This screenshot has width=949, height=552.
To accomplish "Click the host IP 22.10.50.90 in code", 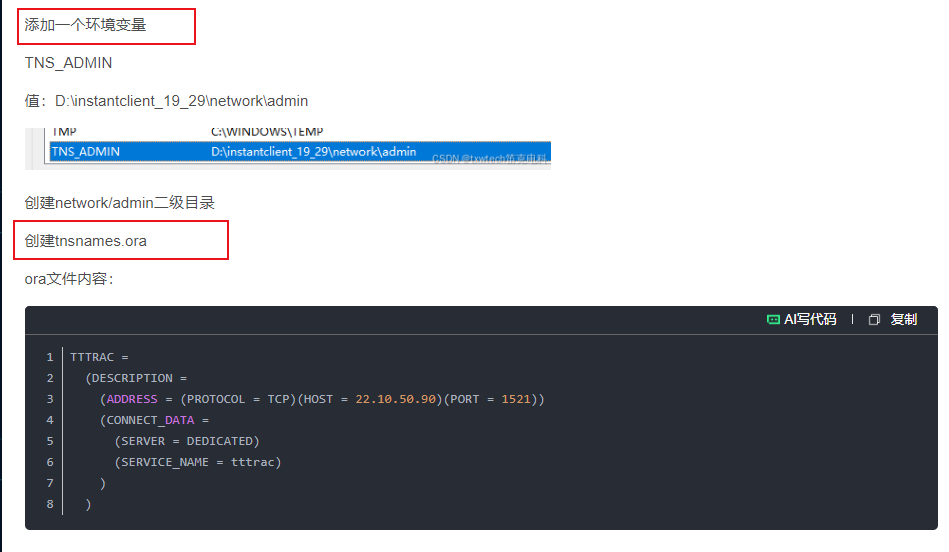I will [396, 399].
